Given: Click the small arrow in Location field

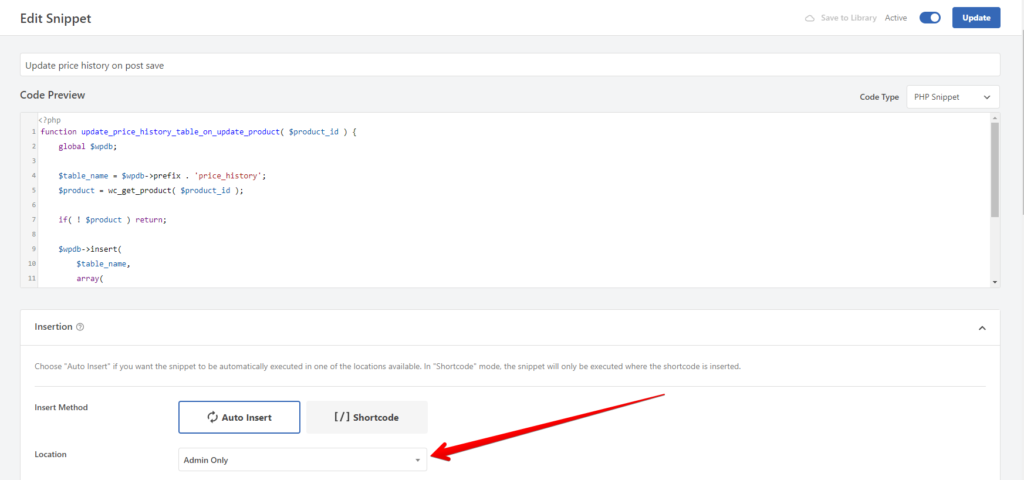Looking at the screenshot, I should point(417,460).
